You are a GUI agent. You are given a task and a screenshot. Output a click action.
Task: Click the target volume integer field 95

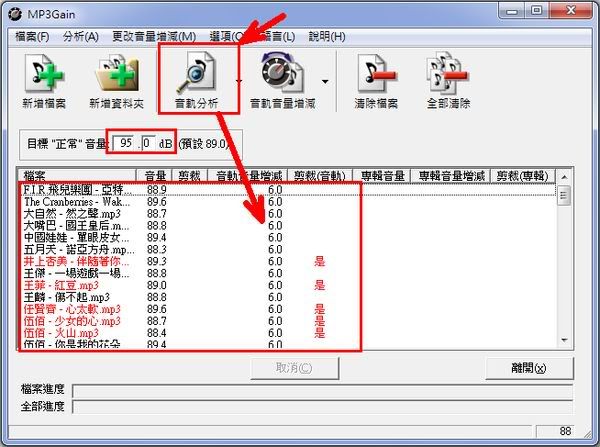pyautogui.click(x=125, y=143)
